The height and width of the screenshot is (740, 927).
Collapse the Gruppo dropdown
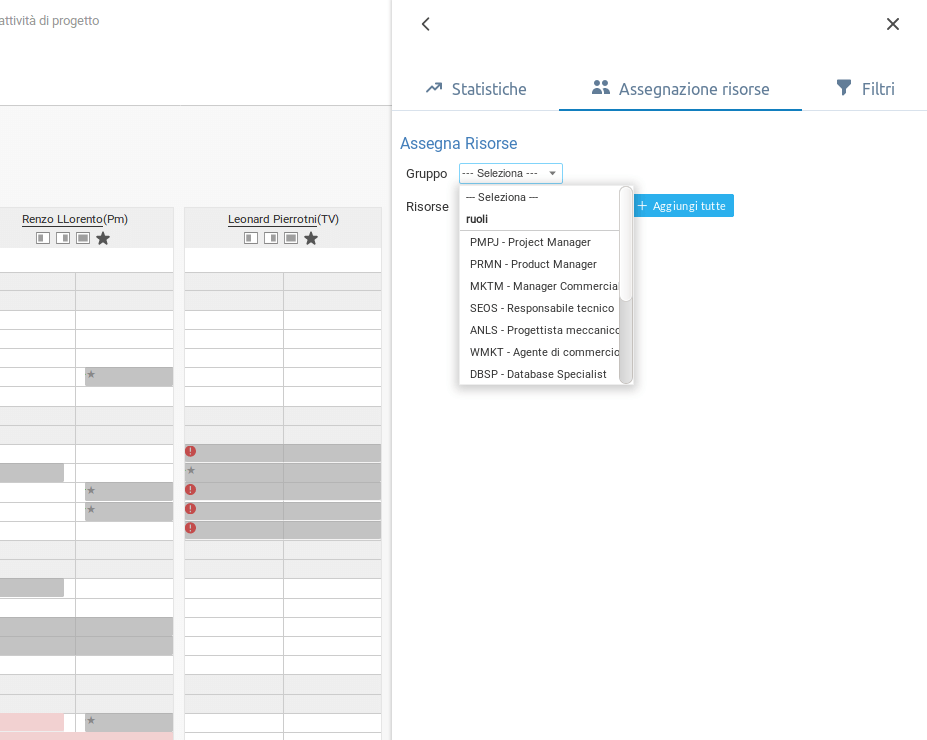click(x=511, y=173)
